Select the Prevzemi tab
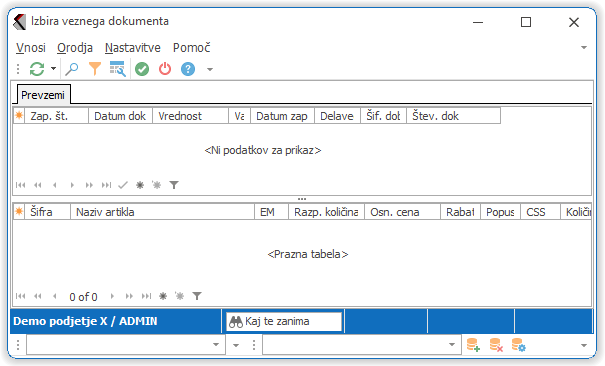 (x=43, y=95)
